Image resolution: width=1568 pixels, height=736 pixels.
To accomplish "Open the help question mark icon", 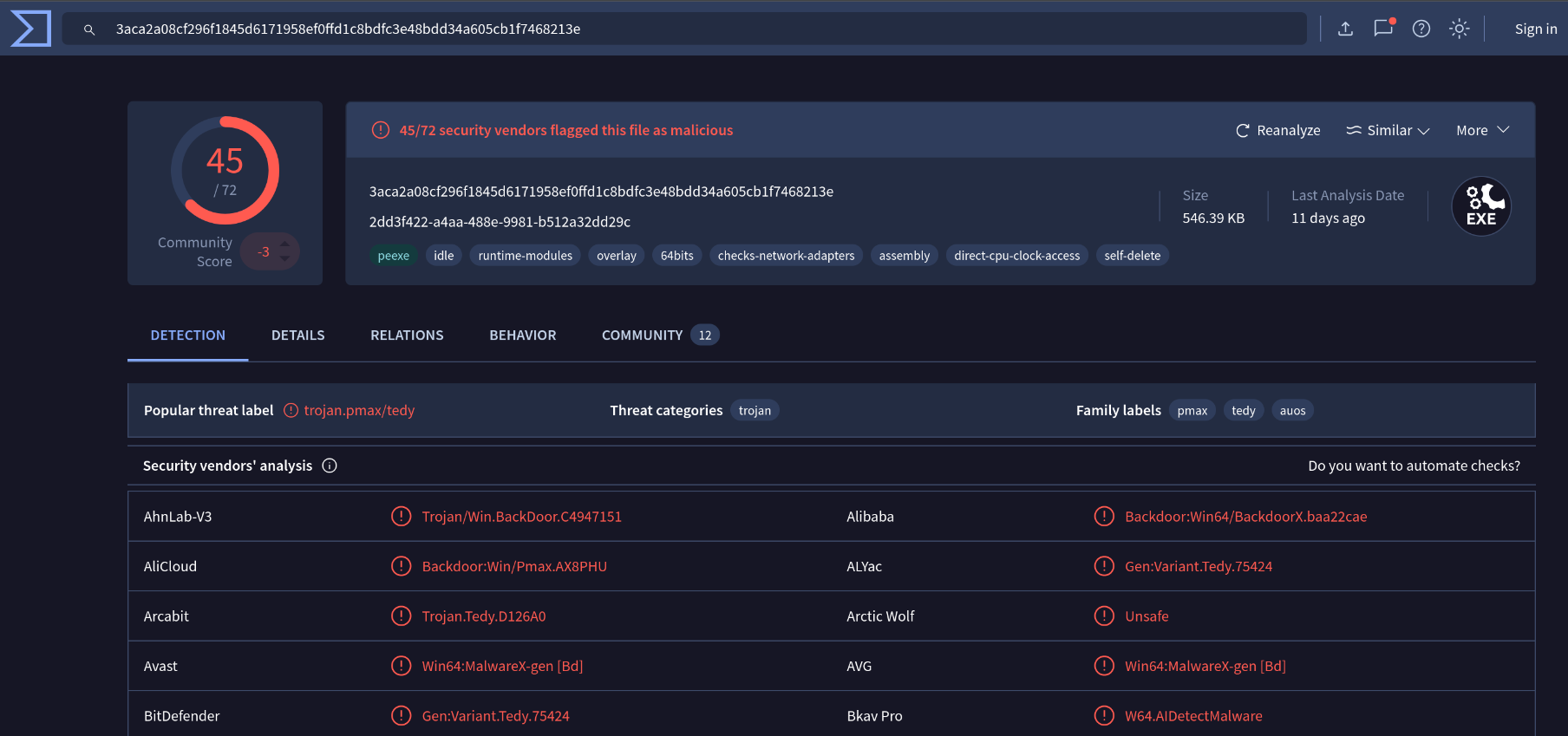I will [x=1421, y=29].
